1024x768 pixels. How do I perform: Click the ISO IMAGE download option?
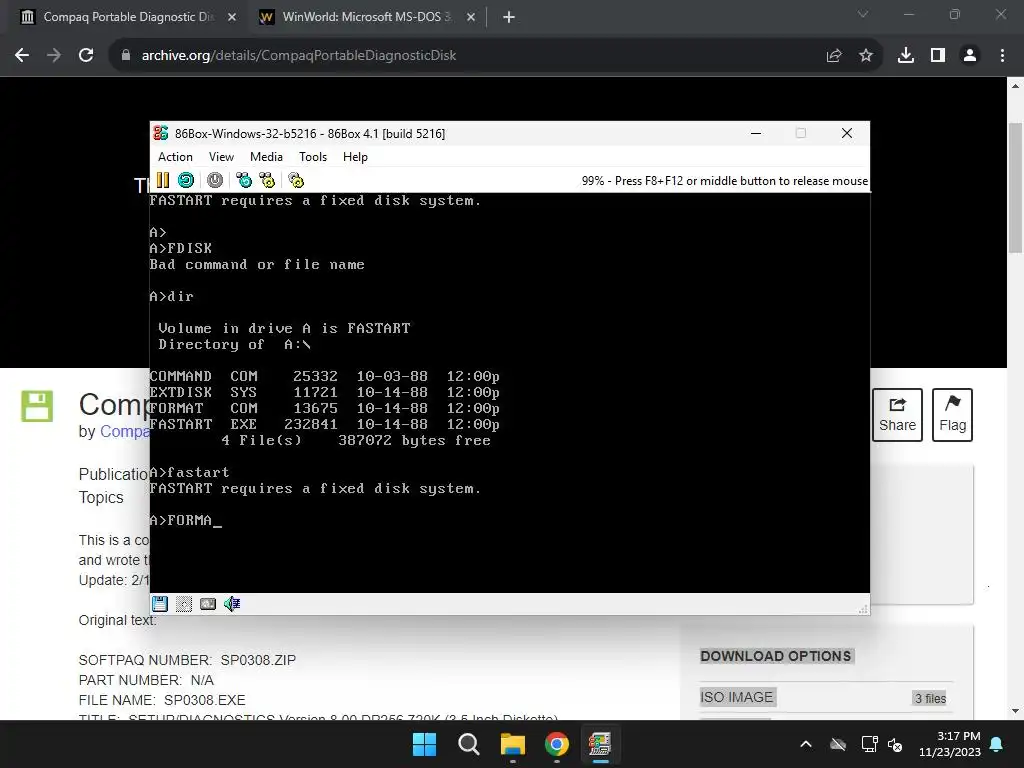point(737,697)
